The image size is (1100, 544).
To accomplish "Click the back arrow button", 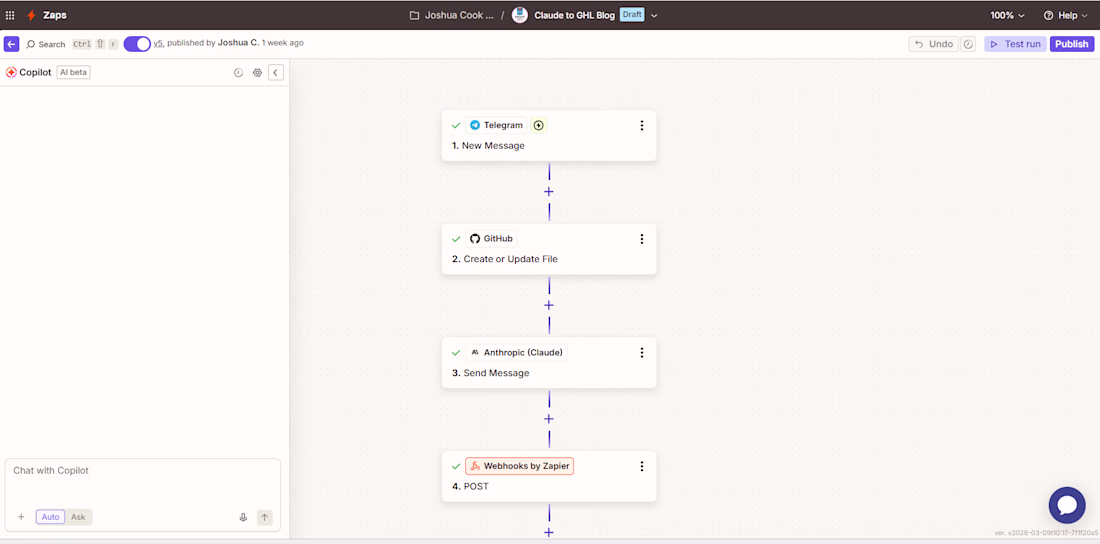I will pyautogui.click(x=11, y=44).
